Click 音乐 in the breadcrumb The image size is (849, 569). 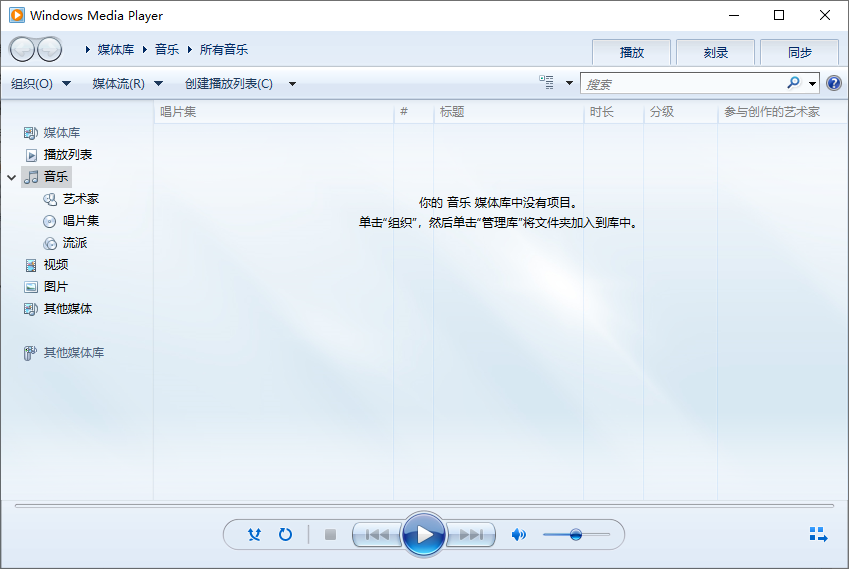click(x=167, y=50)
